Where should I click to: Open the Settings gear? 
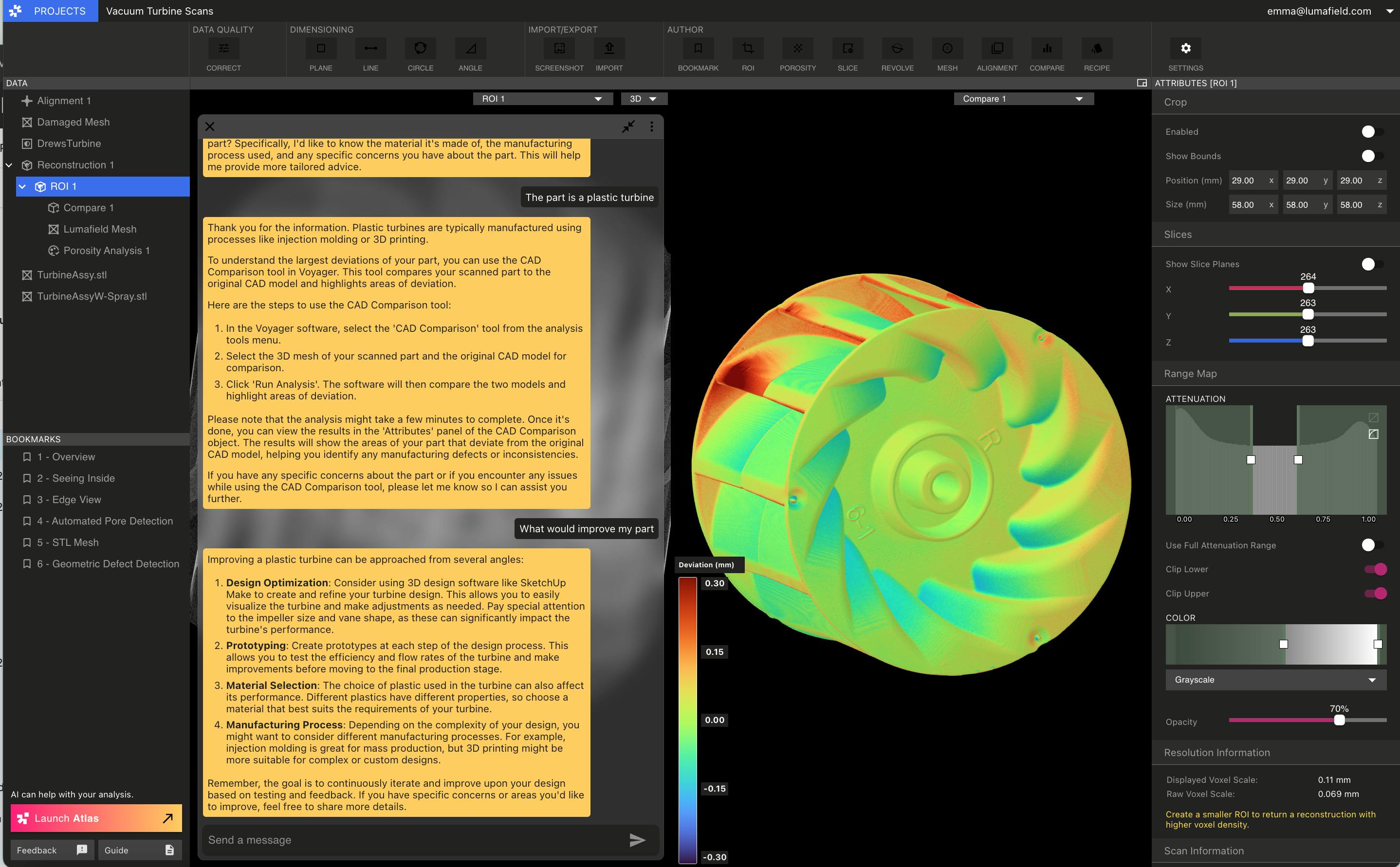click(x=1185, y=49)
